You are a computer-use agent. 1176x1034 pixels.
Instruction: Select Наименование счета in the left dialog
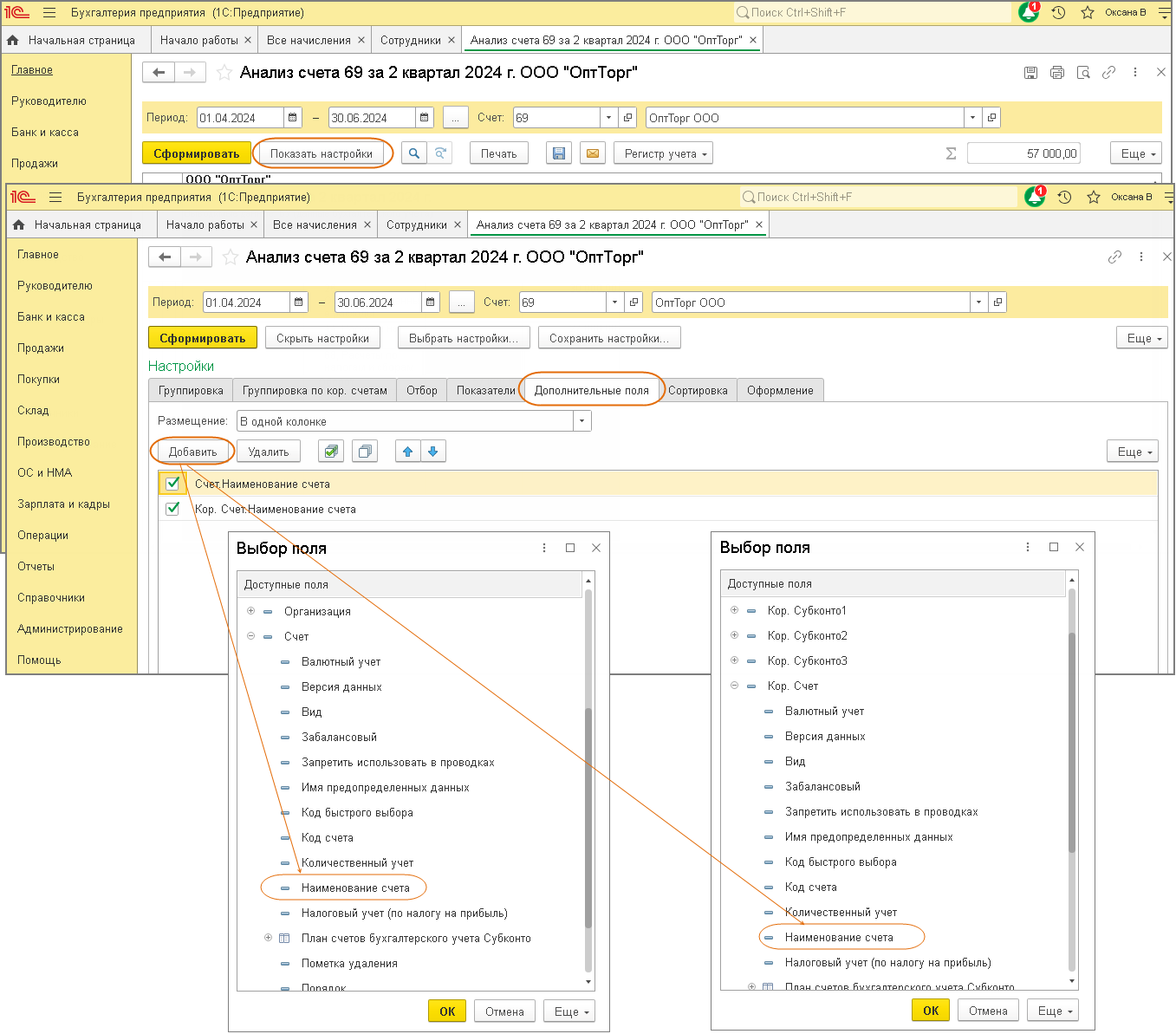355,888
